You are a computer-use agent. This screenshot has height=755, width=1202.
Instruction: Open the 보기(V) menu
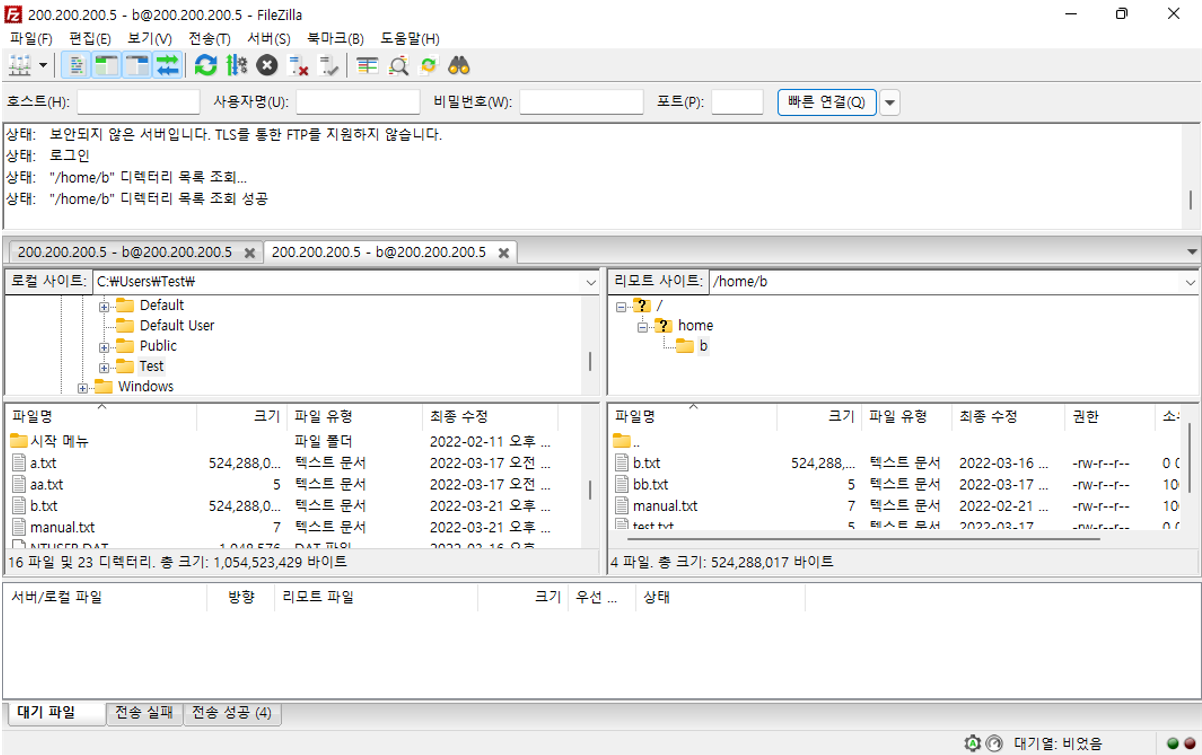[150, 38]
